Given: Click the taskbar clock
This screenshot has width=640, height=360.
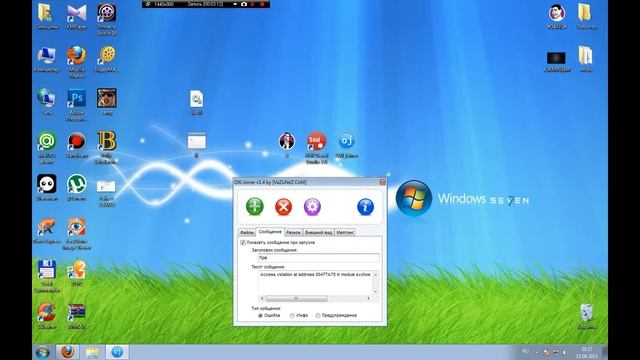Looking at the screenshot, I should (587, 353).
